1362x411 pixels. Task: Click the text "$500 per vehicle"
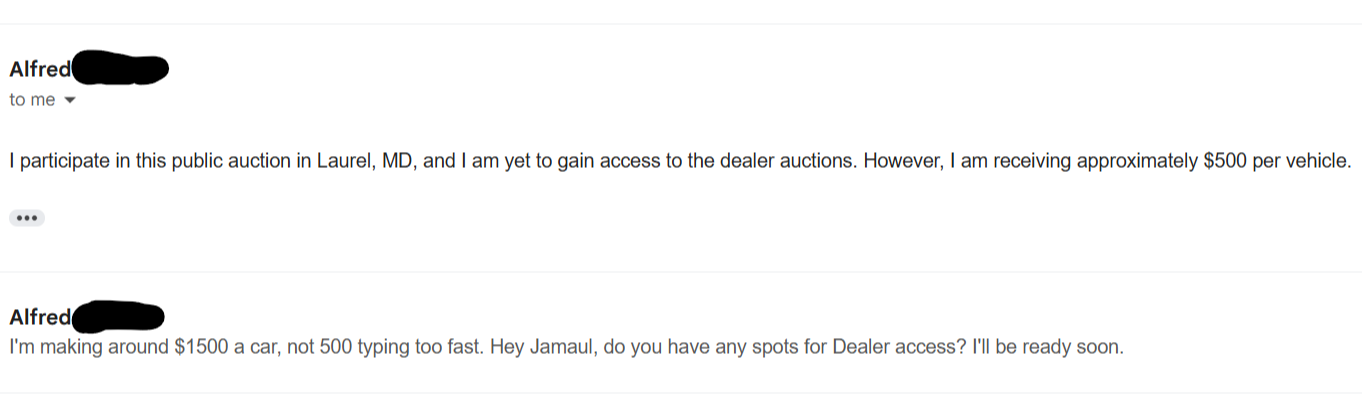tap(1278, 161)
